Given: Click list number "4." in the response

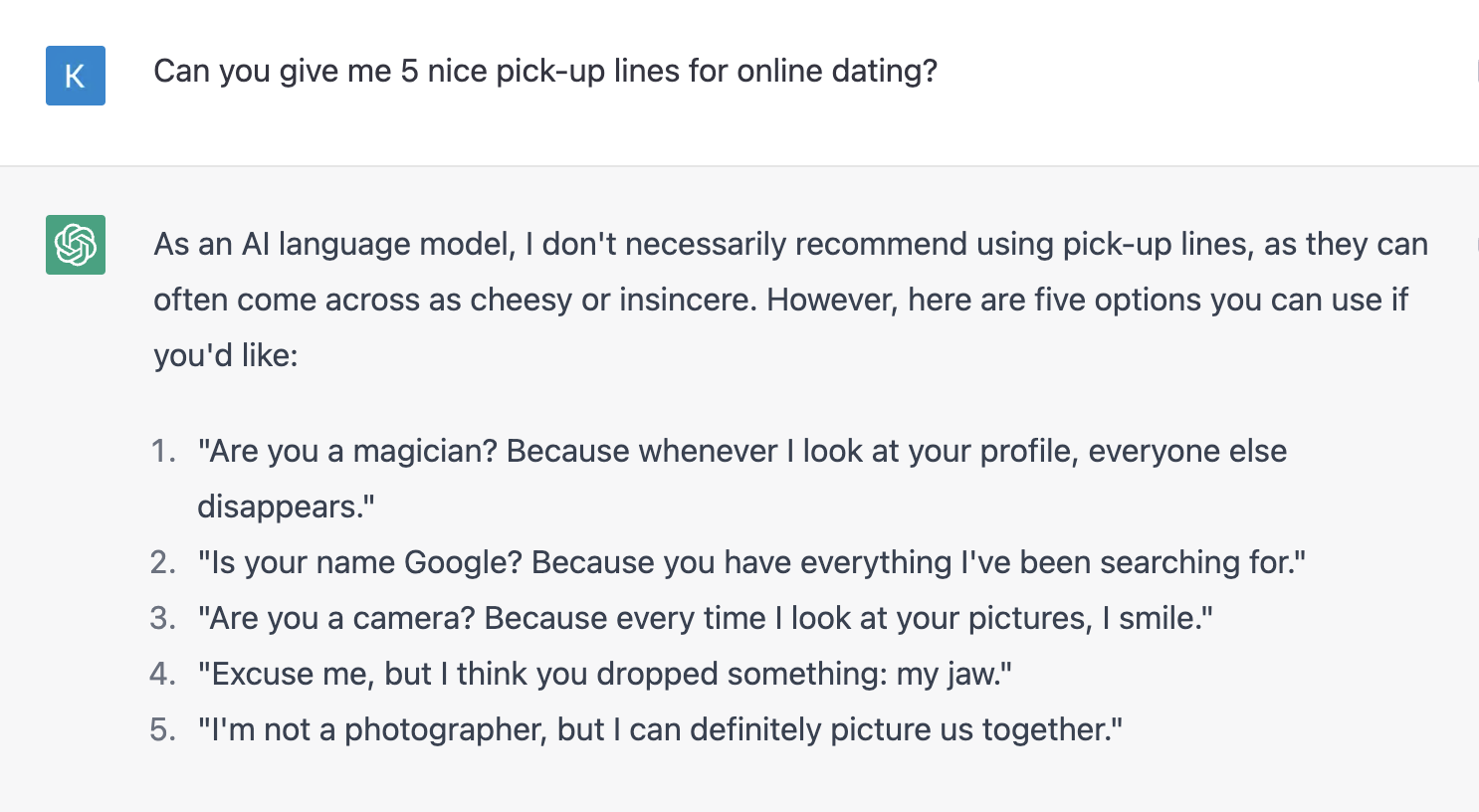Looking at the screenshot, I should pyautogui.click(x=163, y=675).
